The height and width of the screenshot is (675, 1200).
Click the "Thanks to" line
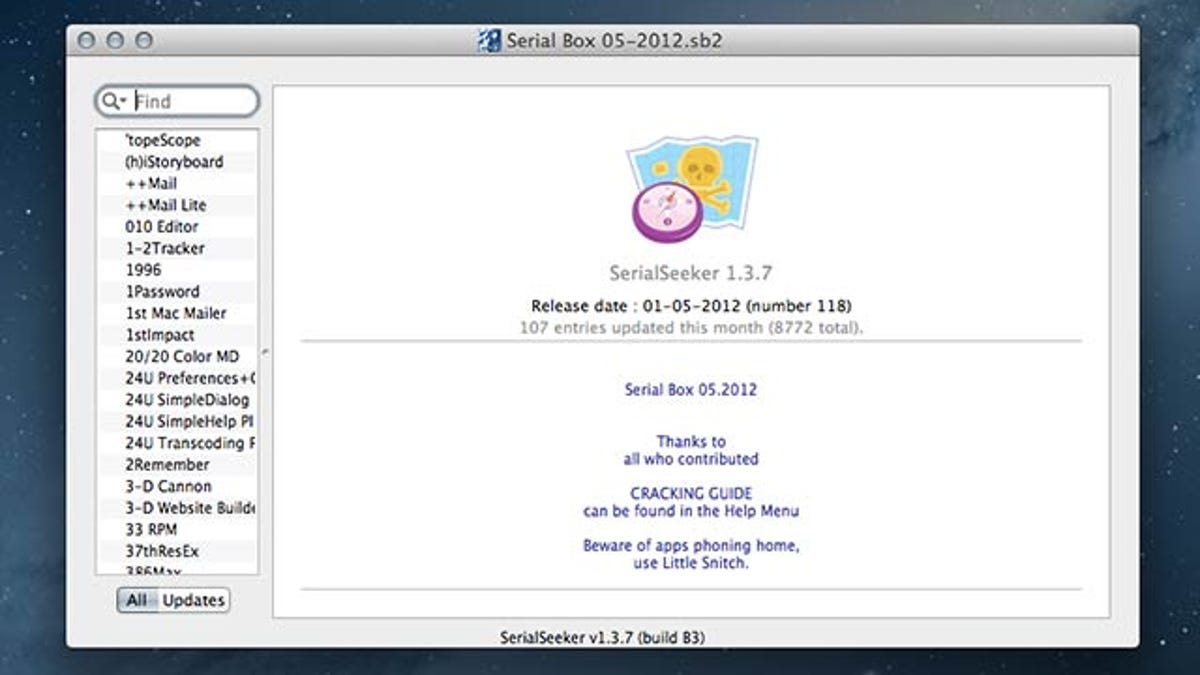[x=691, y=441]
